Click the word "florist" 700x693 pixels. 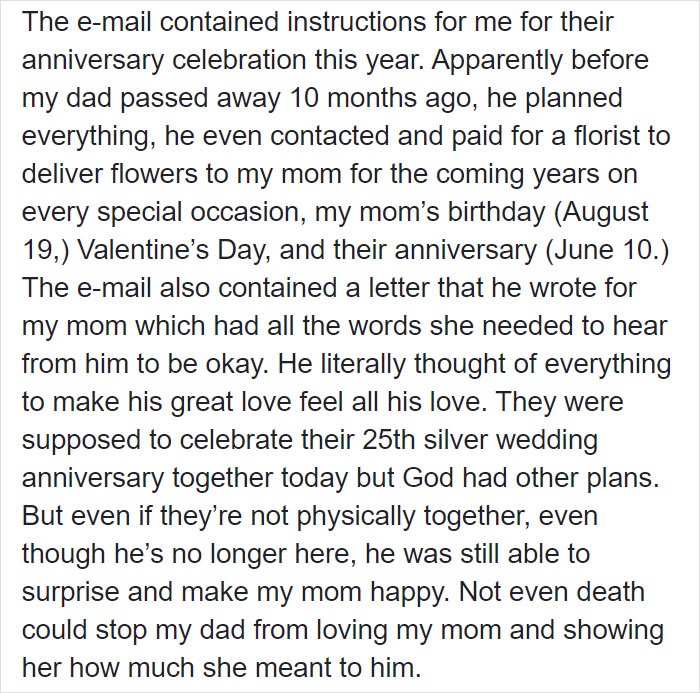(597, 135)
